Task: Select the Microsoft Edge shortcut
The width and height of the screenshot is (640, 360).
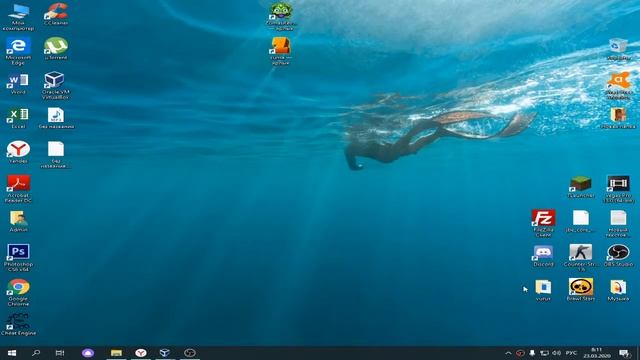Action: [18, 51]
